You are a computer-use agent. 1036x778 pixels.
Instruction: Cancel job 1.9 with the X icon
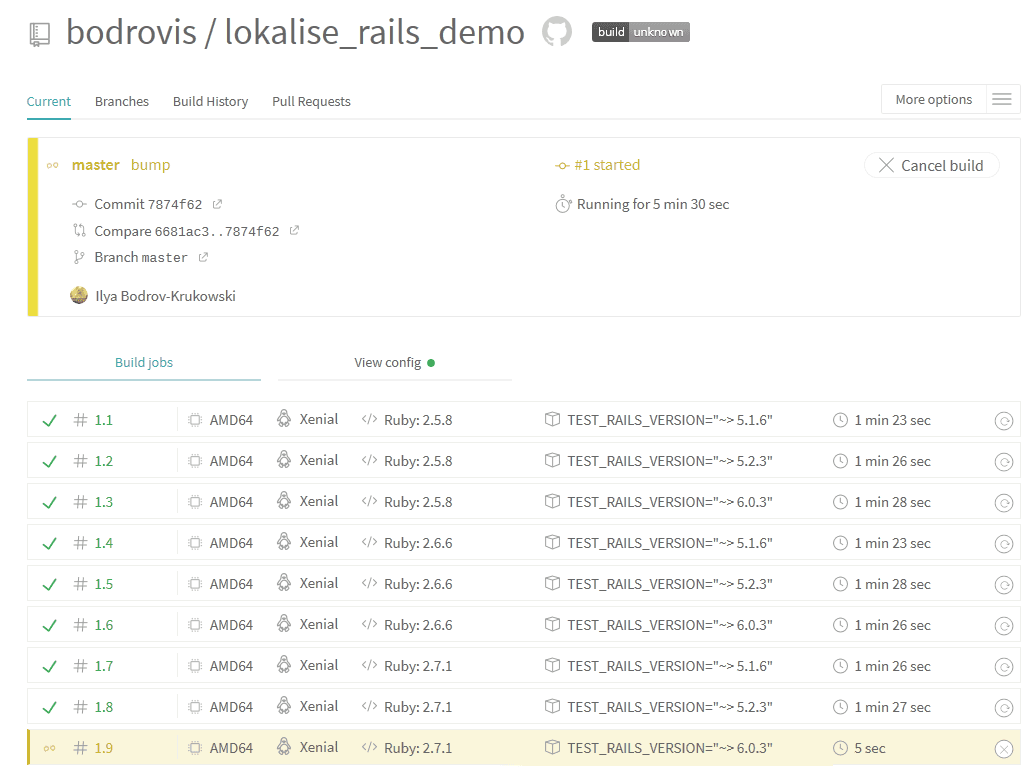[x=1003, y=749]
